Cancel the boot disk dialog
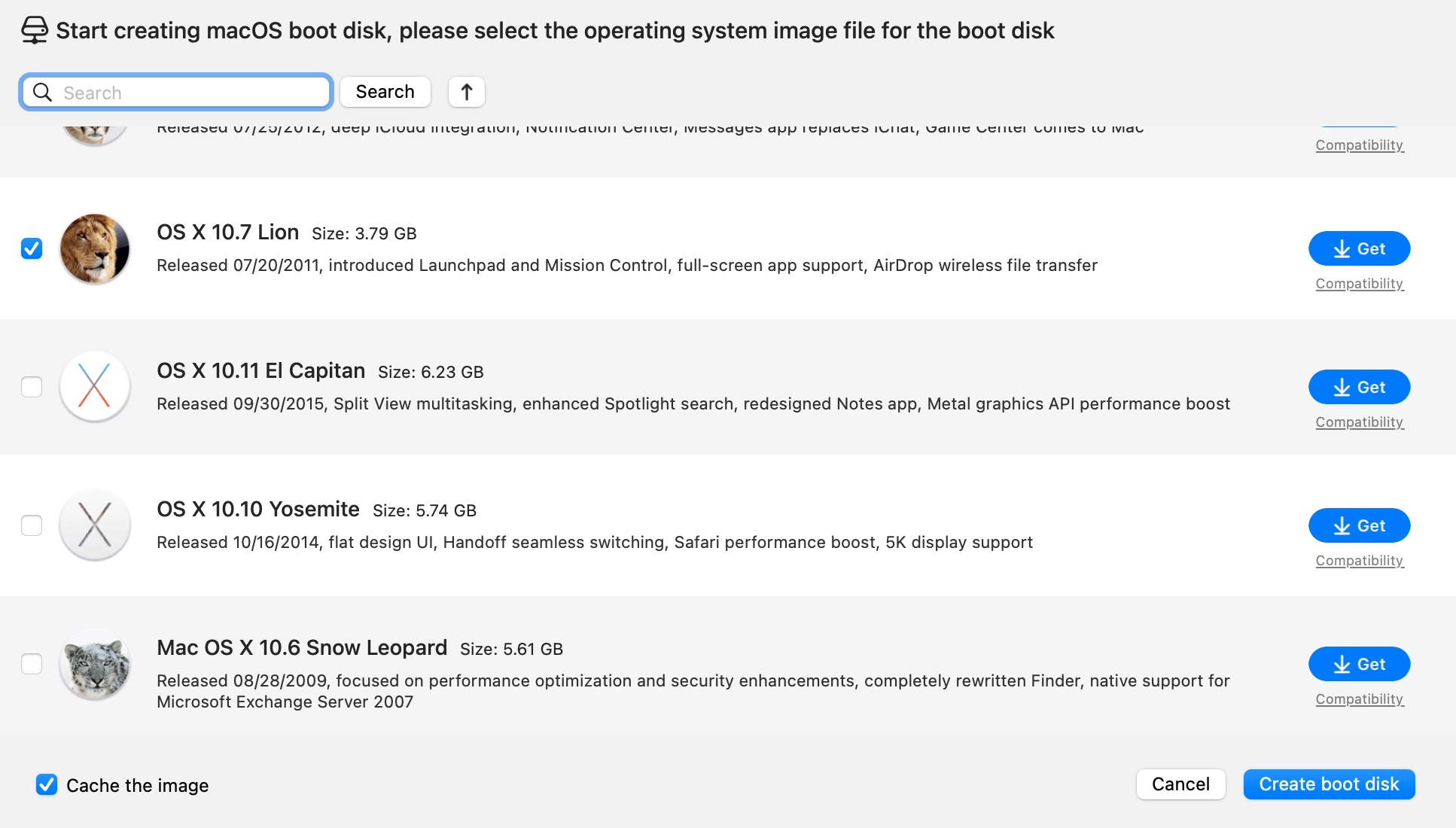Image resolution: width=1456 pixels, height=828 pixels. (x=1180, y=784)
